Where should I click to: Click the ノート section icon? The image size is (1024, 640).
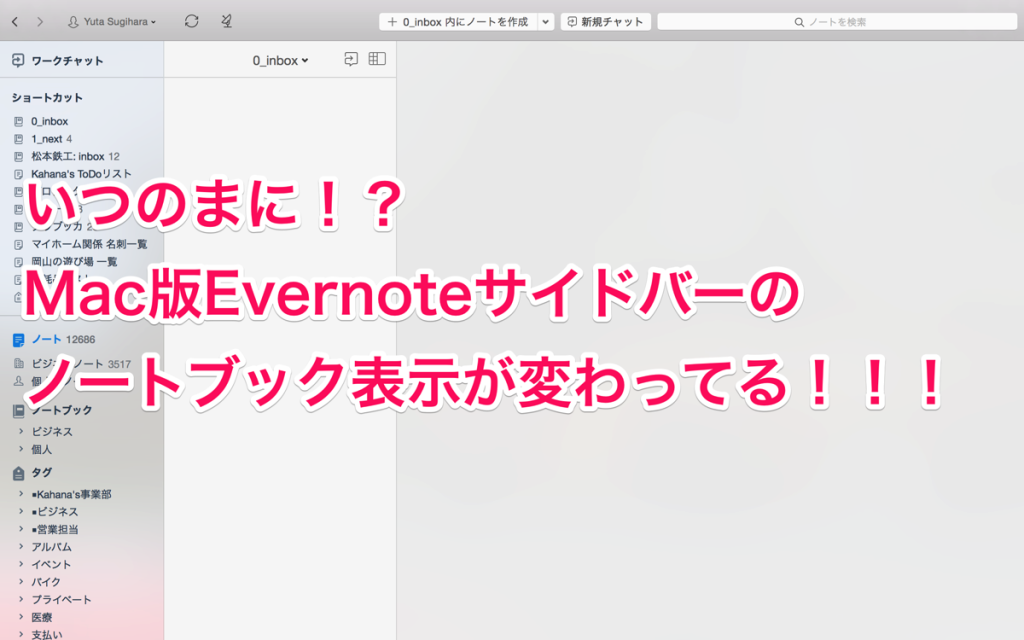(x=18, y=340)
